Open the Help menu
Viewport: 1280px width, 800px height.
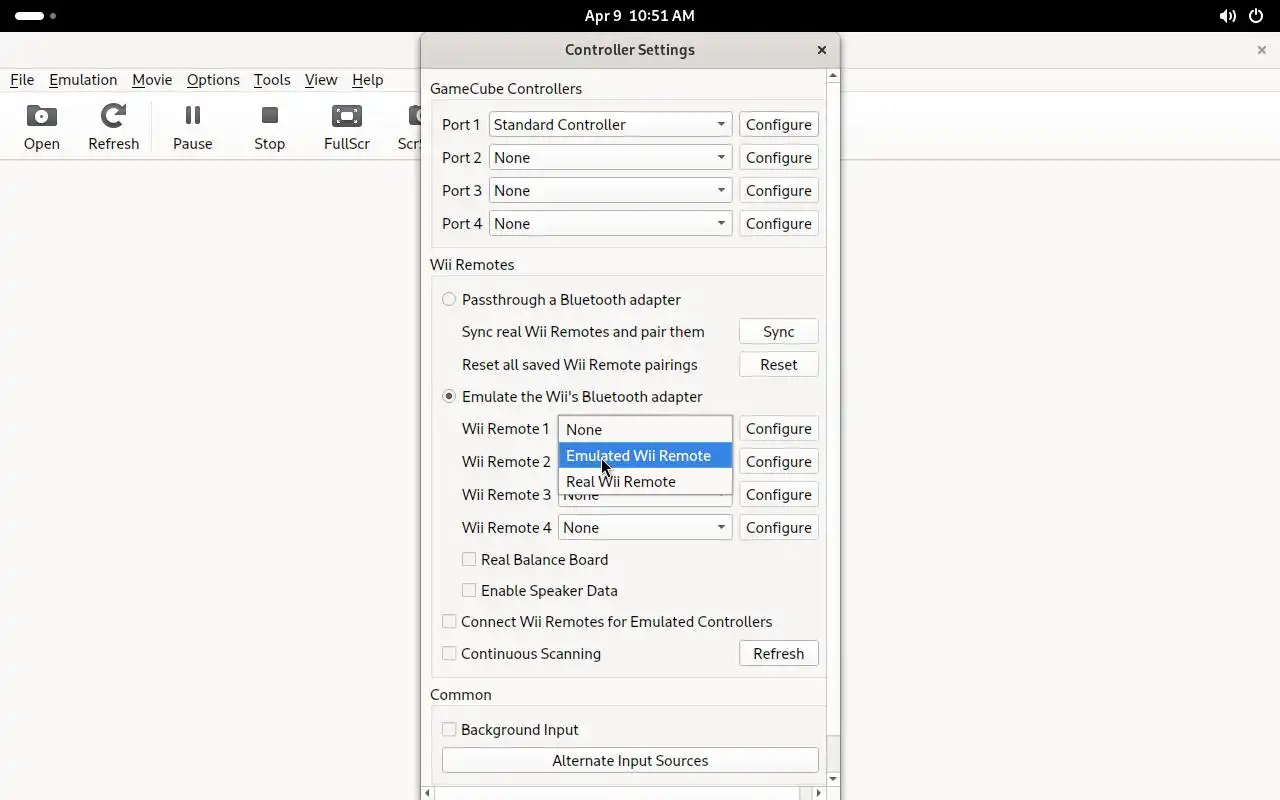coord(367,80)
